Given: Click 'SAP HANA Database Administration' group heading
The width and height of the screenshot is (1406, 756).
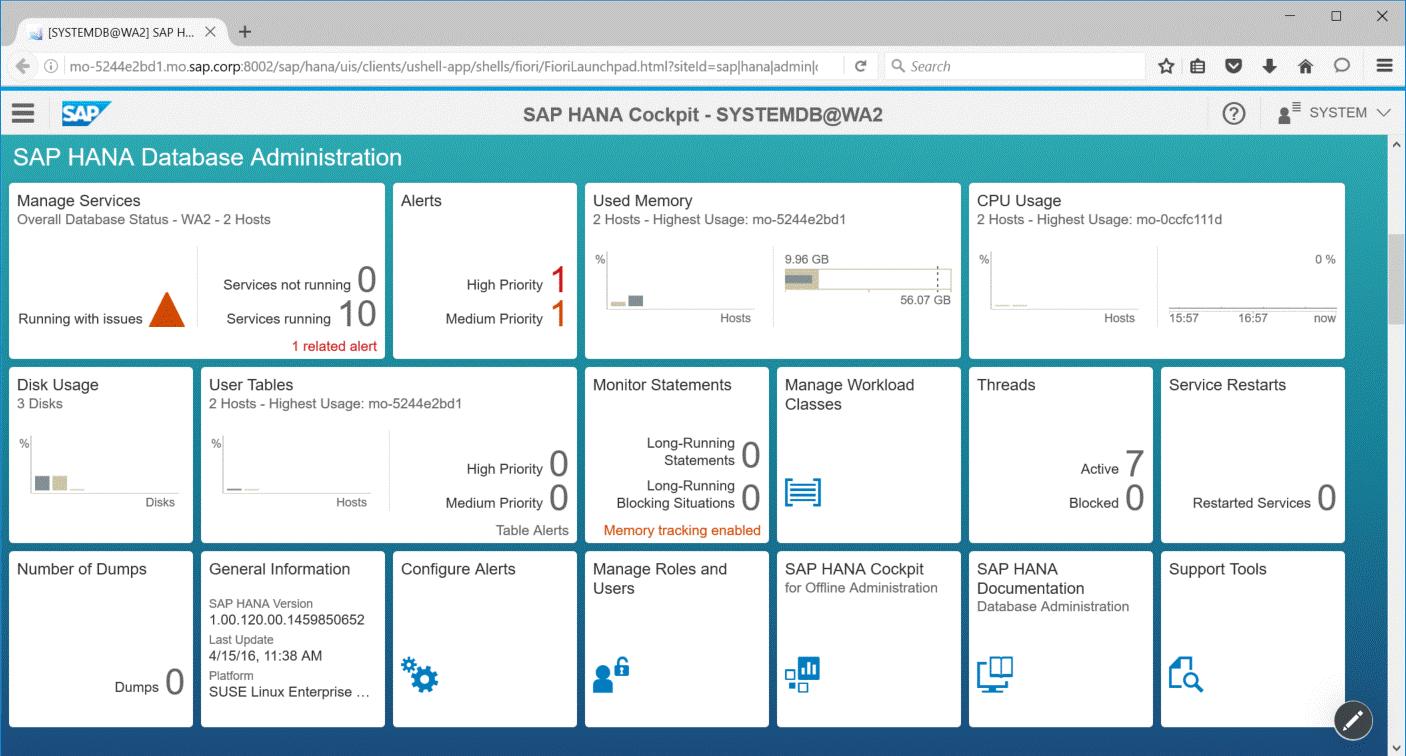Looking at the screenshot, I should [208, 157].
